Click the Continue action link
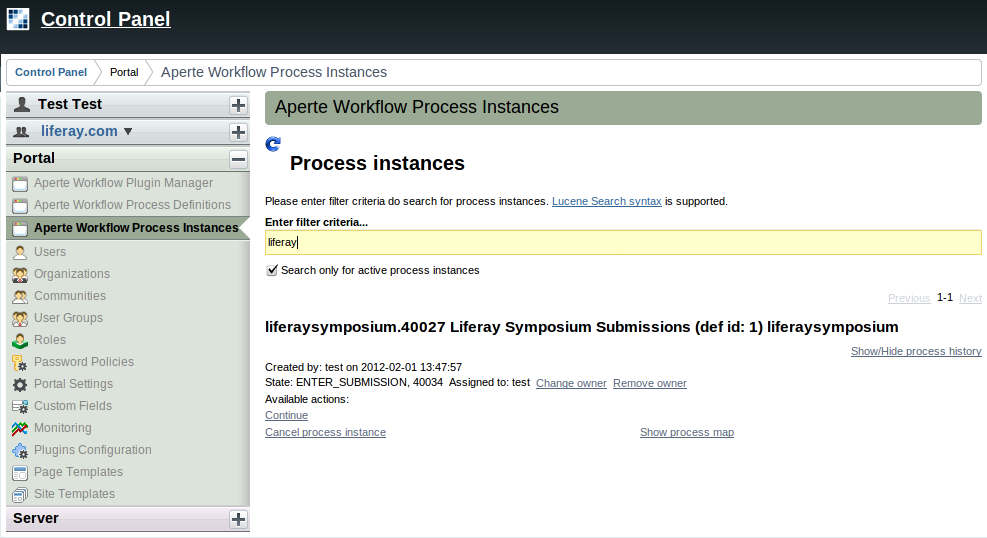Image resolution: width=987 pixels, height=538 pixels. [x=286, y=415]
